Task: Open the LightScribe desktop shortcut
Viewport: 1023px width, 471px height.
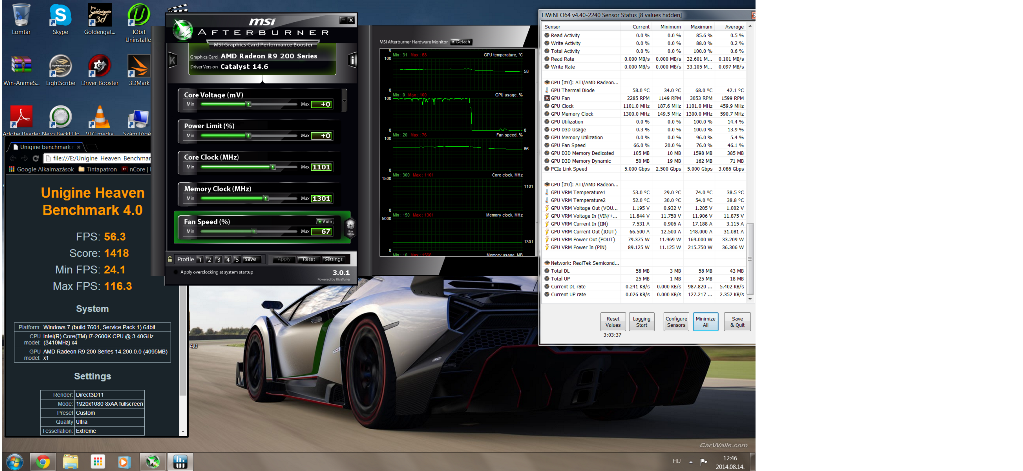Action: point(60,70)
